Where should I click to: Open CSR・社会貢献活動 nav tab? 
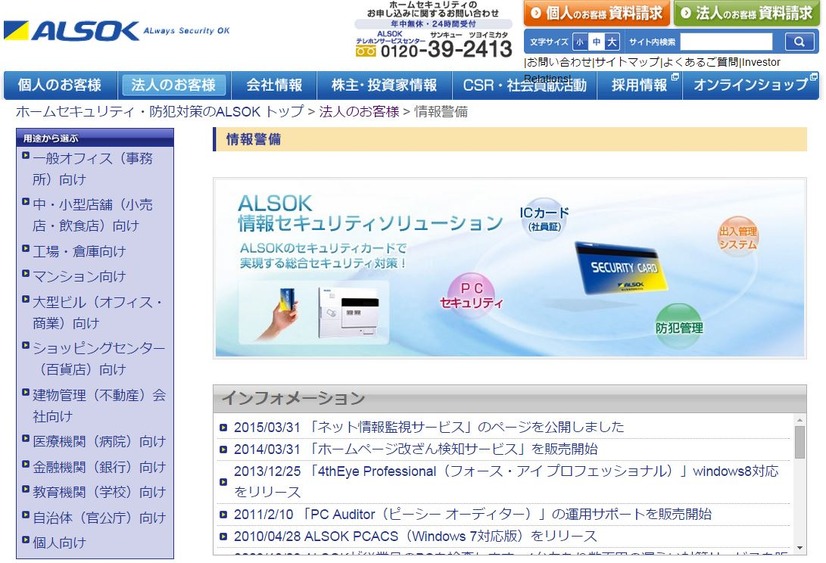524,85
